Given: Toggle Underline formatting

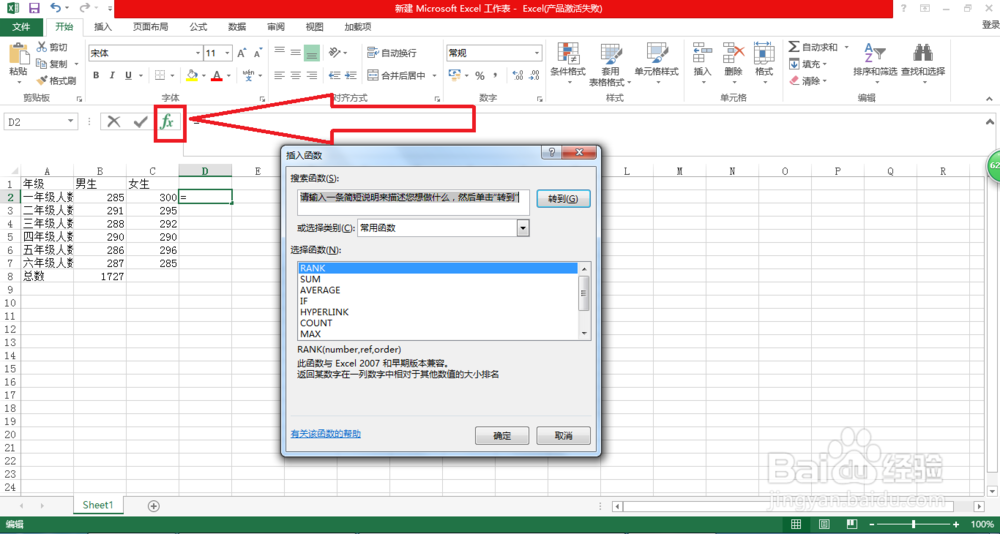Looking at the screenshot, I should (x=129, y=75).
